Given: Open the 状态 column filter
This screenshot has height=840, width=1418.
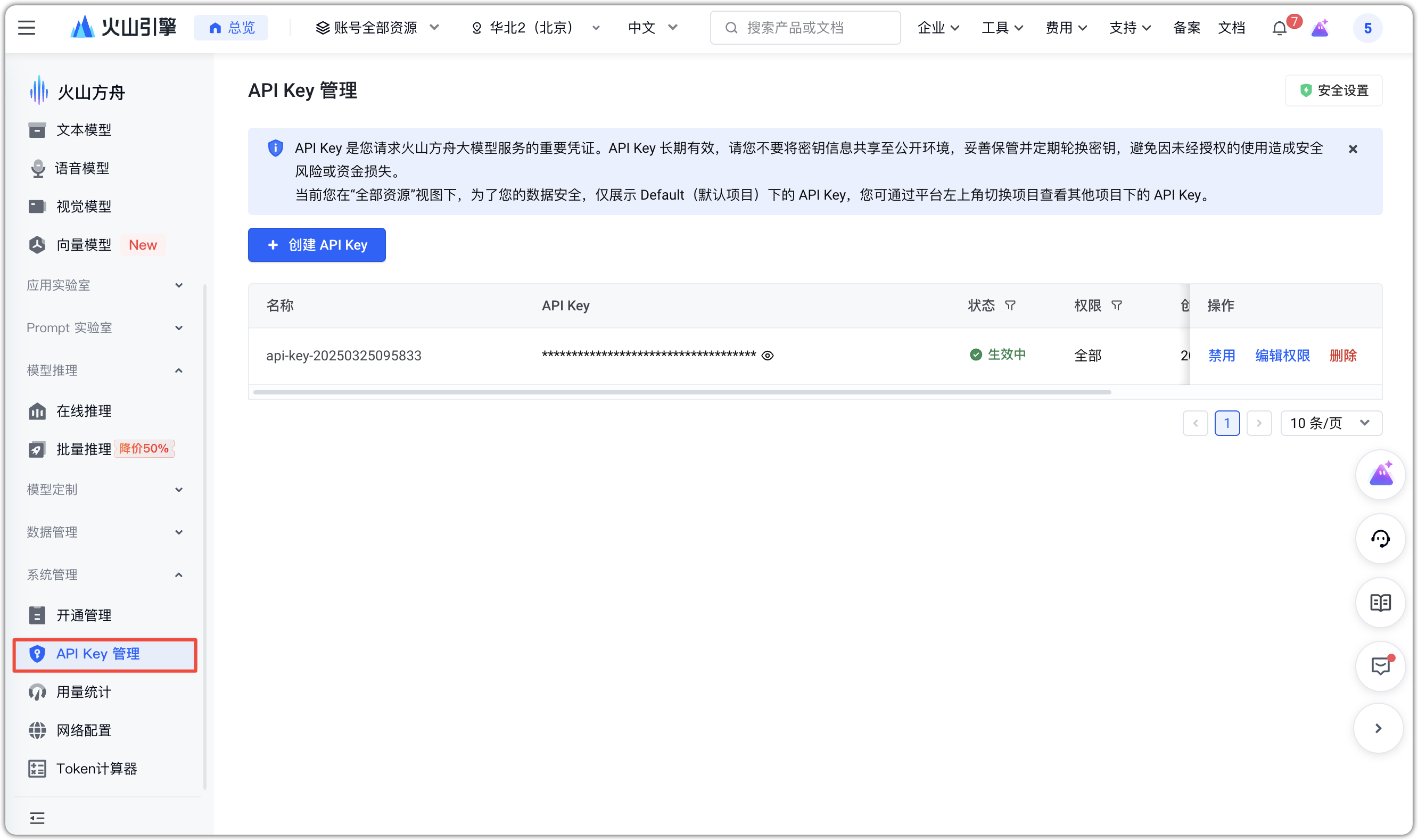Looking at the screenshot, I should click(1011, 305).
